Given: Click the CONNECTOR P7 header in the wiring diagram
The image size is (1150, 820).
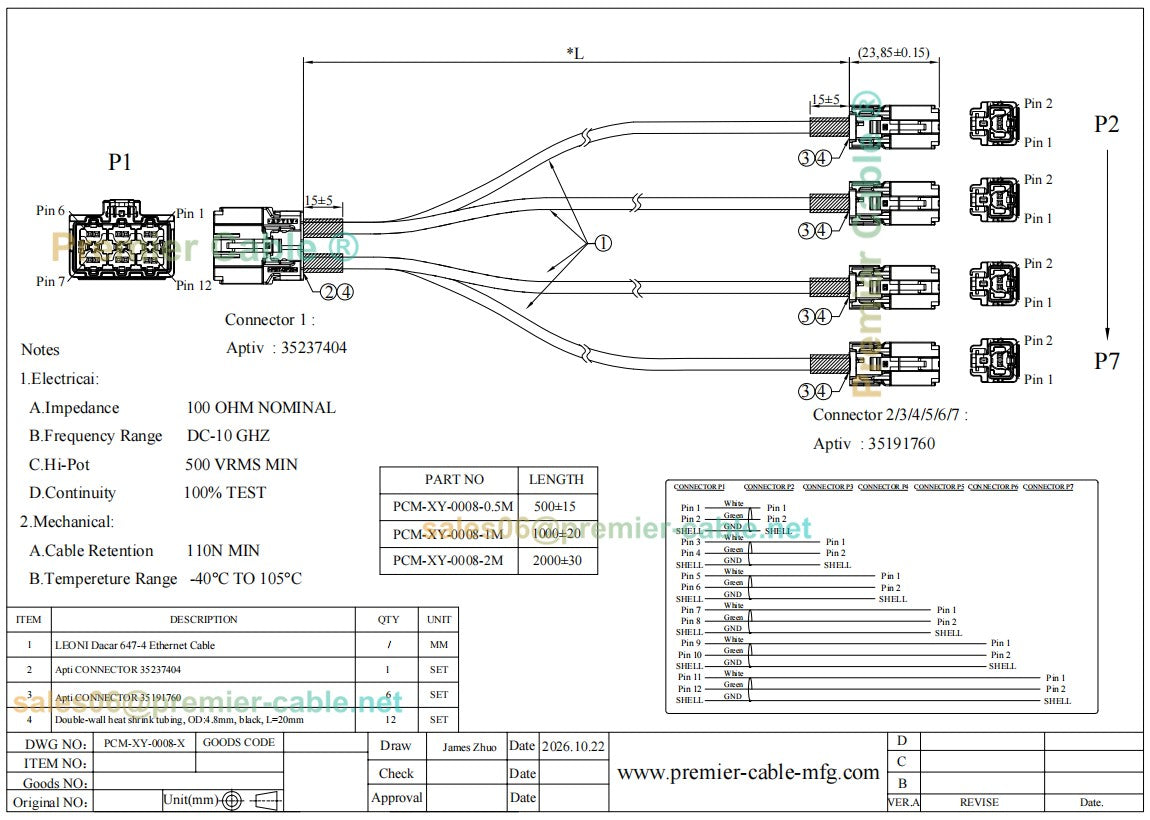Looking at the screenshot, I should (x=1048, y=487).
